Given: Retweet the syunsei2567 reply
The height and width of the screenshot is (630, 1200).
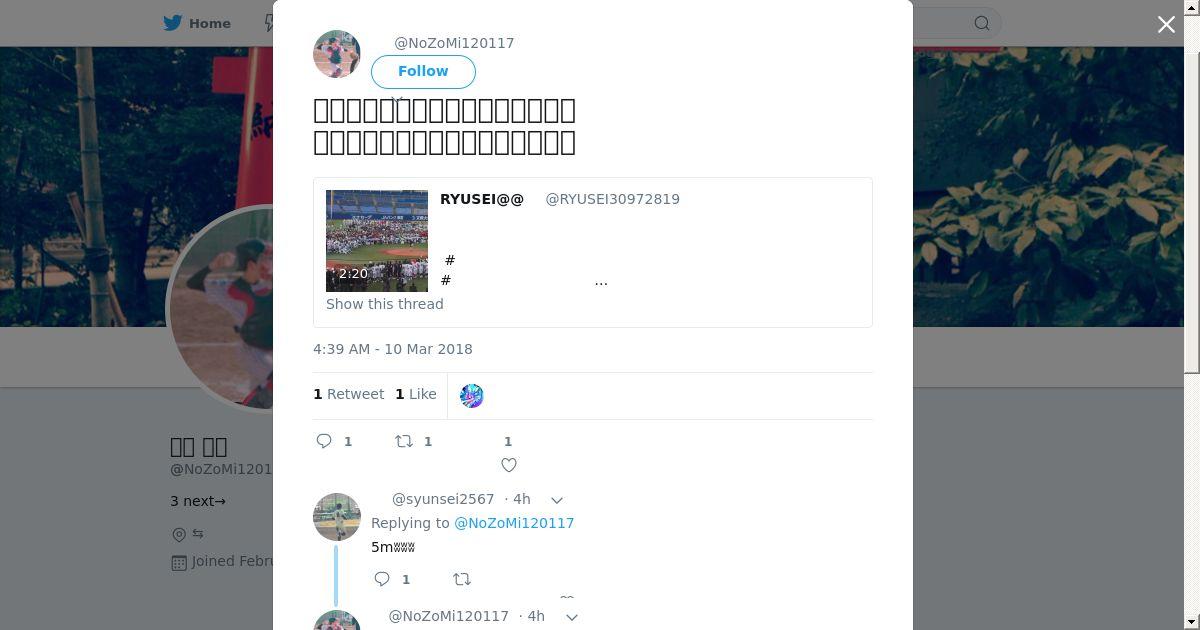Looking at the screenshot, I should [462, 579].
